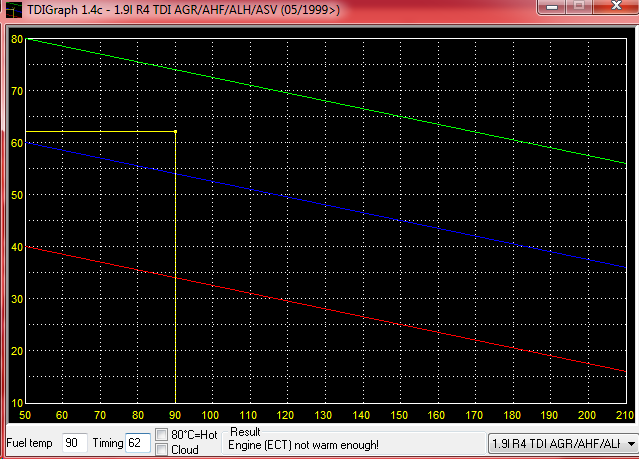Click the white horizontal marker line at 62

100,132
